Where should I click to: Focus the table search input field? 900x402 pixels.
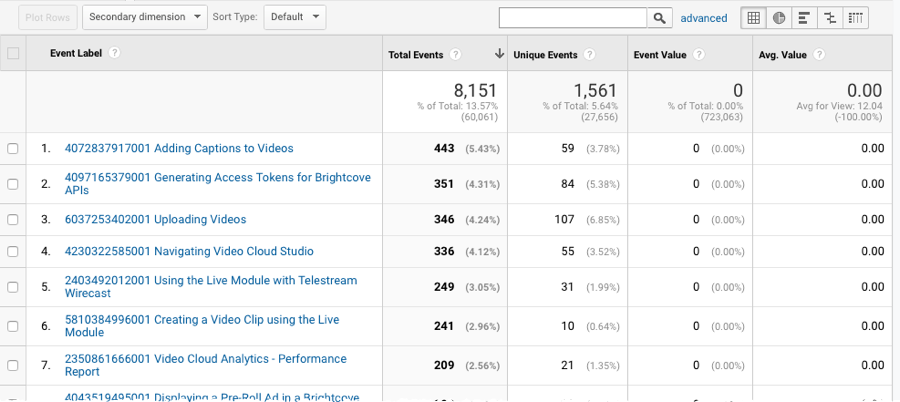(x=572, y=18)
